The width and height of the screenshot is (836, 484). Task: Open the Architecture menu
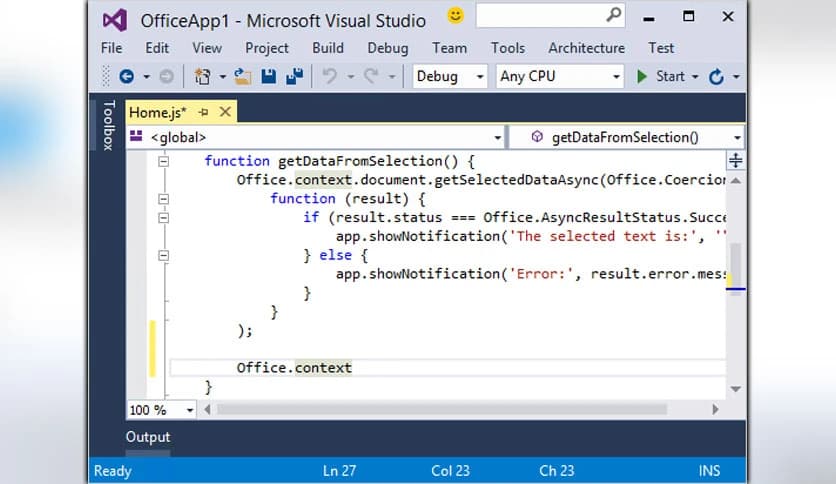coord(586,48)
